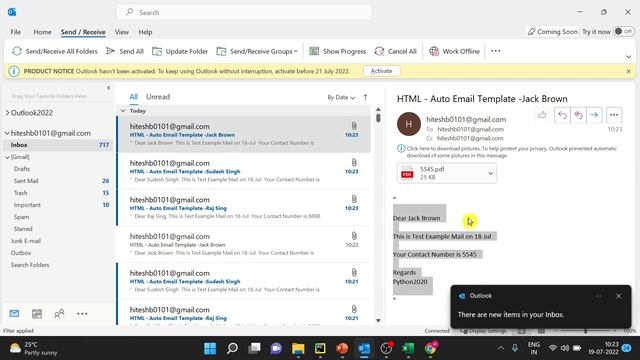Select the Inbox folder
This screenshot has height=360, width=640.
click(58, 145)
